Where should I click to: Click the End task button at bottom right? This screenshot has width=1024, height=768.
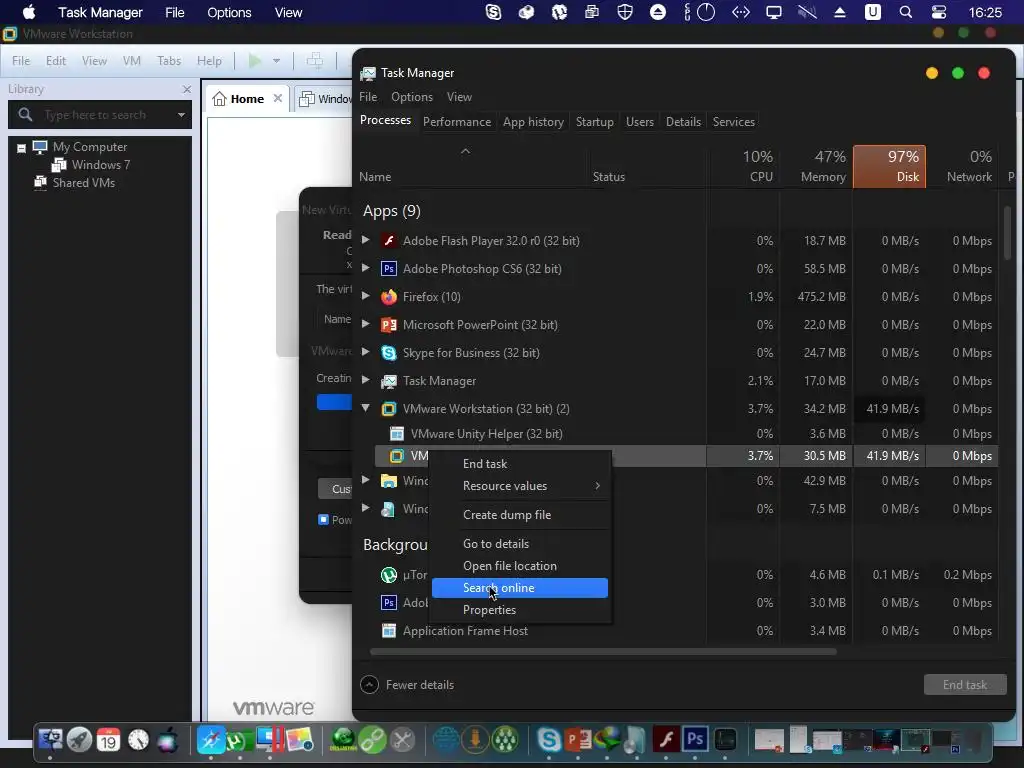tap(965, 684)
